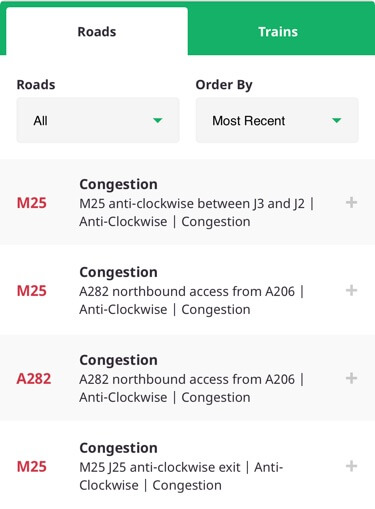Click the red M25 label for J25 exit
375x509 pixels.
tap(32, 467)
